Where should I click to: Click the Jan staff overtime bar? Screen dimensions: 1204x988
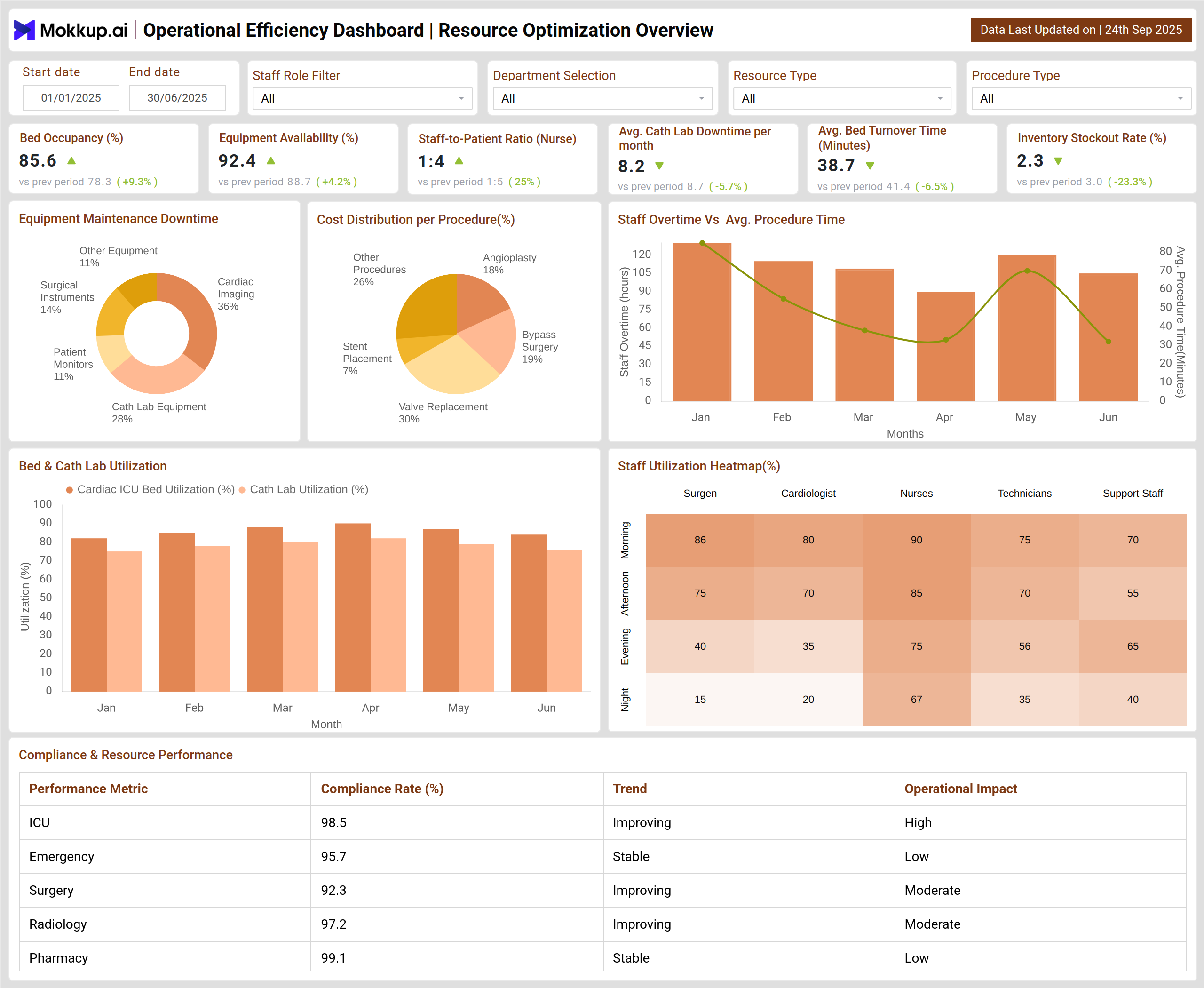pyautogui.click(x=702, y=322)
